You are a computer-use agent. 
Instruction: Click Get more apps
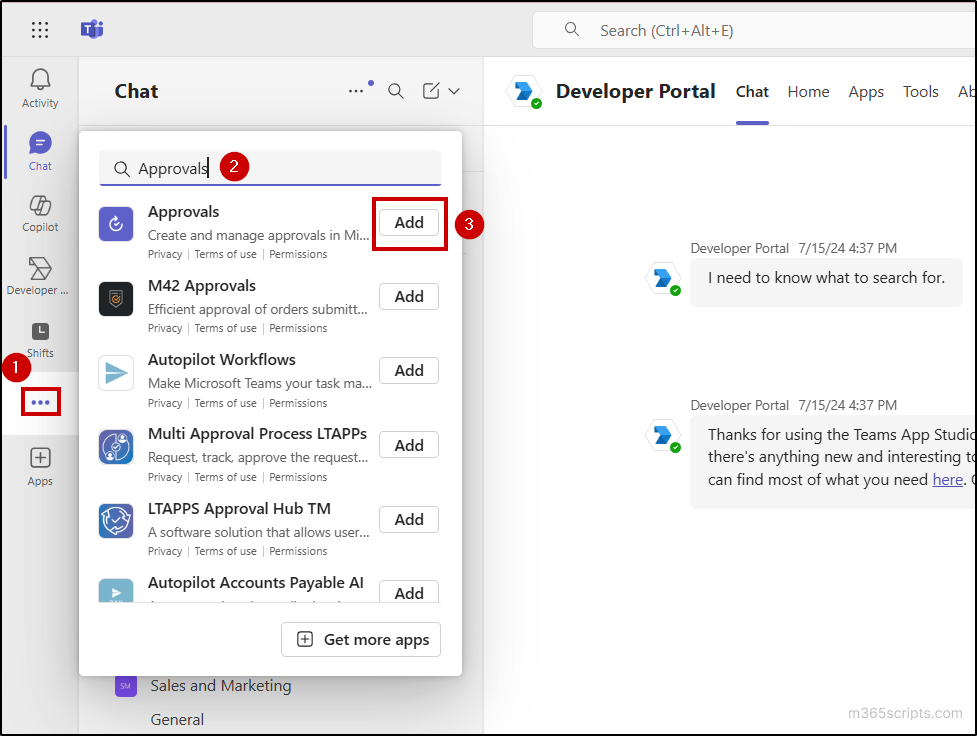[x=361, y=639]
